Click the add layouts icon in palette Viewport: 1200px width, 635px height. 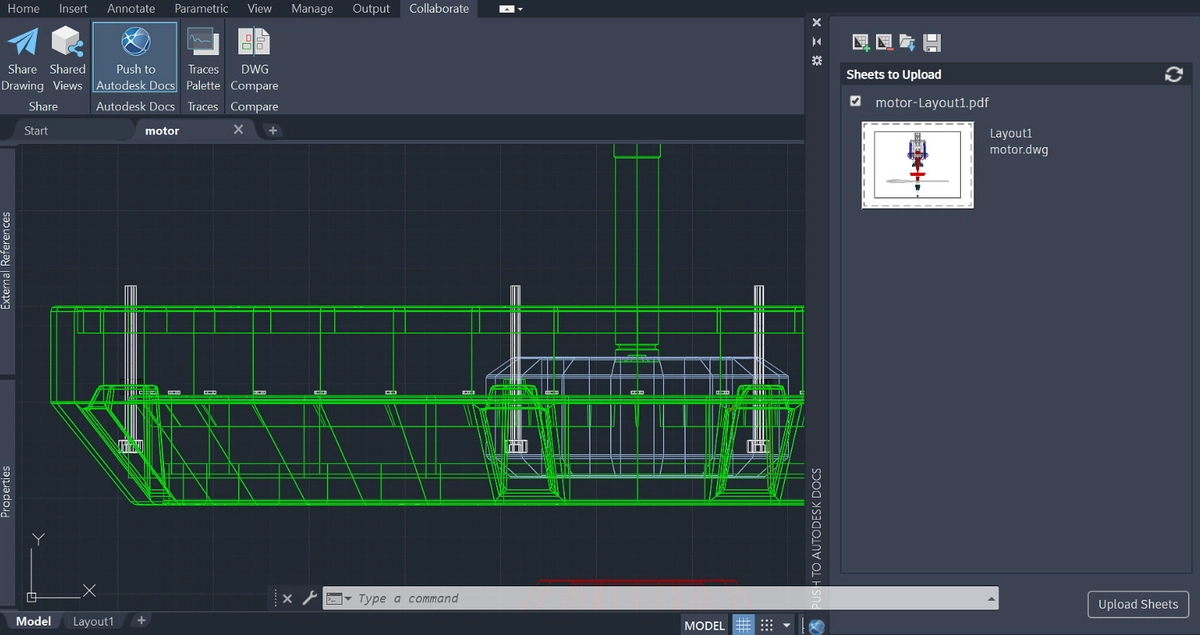coord(860,42)
